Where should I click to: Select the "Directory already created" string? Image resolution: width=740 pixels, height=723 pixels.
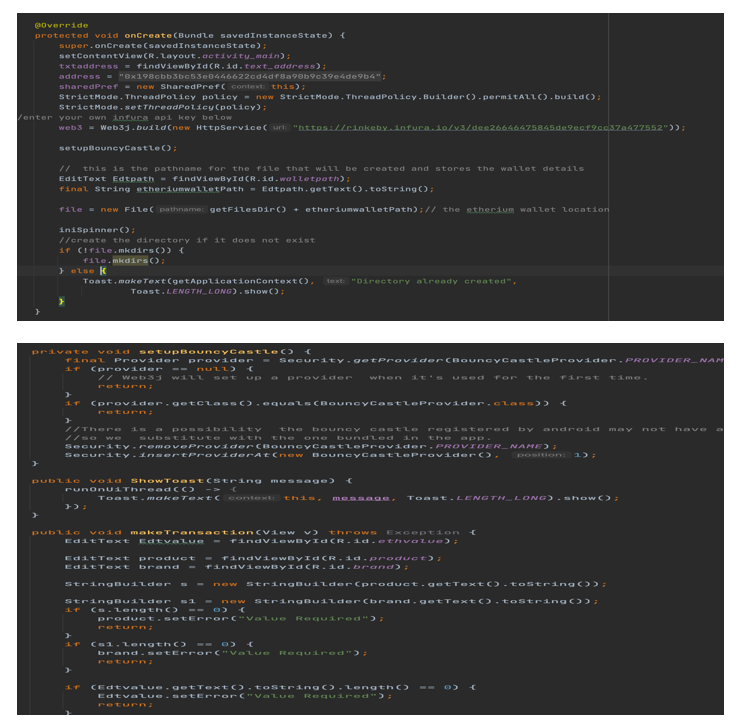(431, 281)
